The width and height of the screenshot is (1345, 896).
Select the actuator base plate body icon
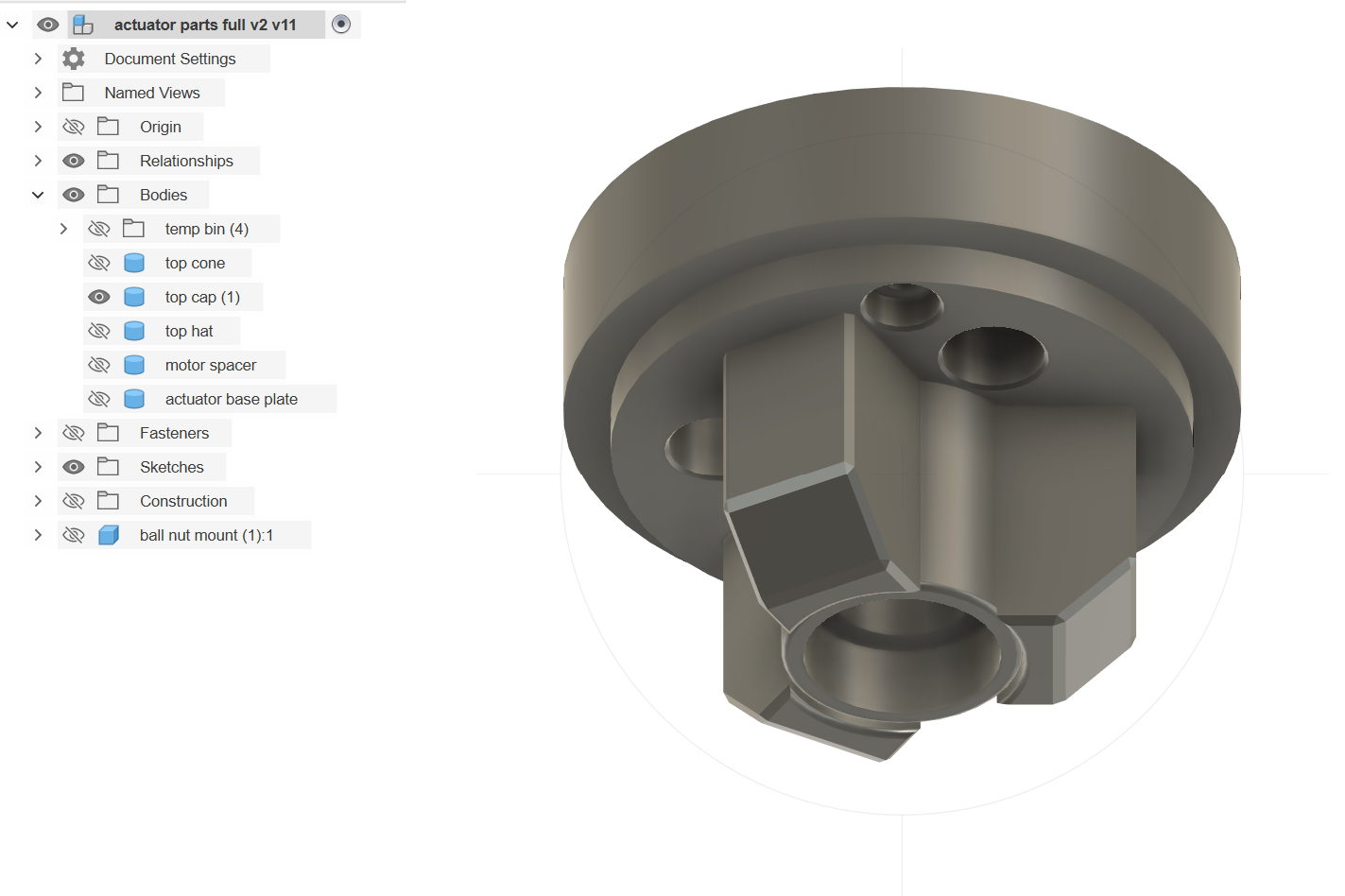133,398
